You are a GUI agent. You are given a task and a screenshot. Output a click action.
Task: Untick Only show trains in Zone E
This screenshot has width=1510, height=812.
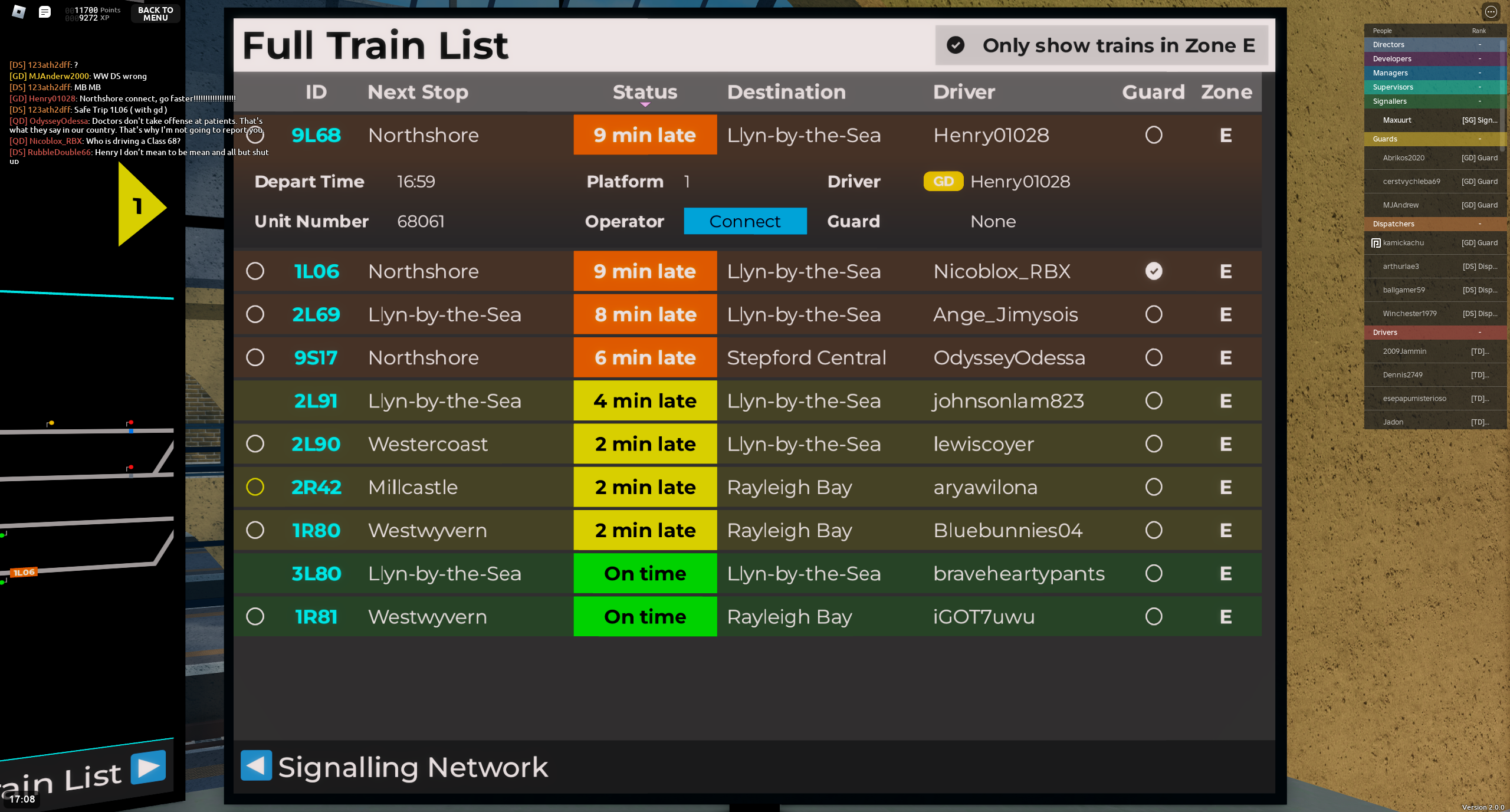tap(956, 45)
